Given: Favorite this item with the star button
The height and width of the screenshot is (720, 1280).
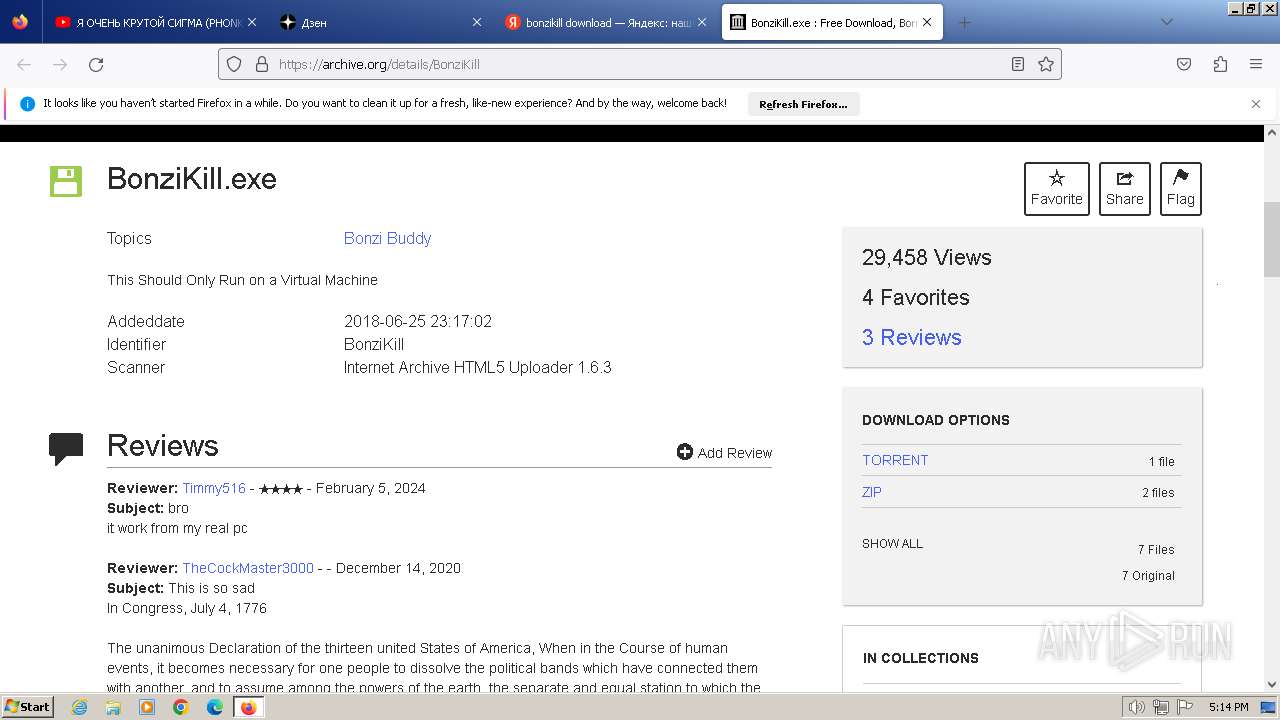Looking at the screenshot, I should click(1056, 188).
